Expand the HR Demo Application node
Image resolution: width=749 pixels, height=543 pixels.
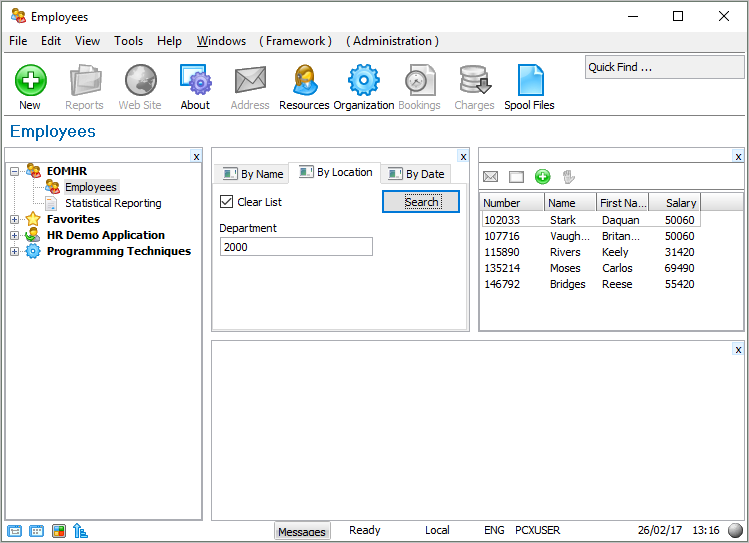click(x=15, y=235)
